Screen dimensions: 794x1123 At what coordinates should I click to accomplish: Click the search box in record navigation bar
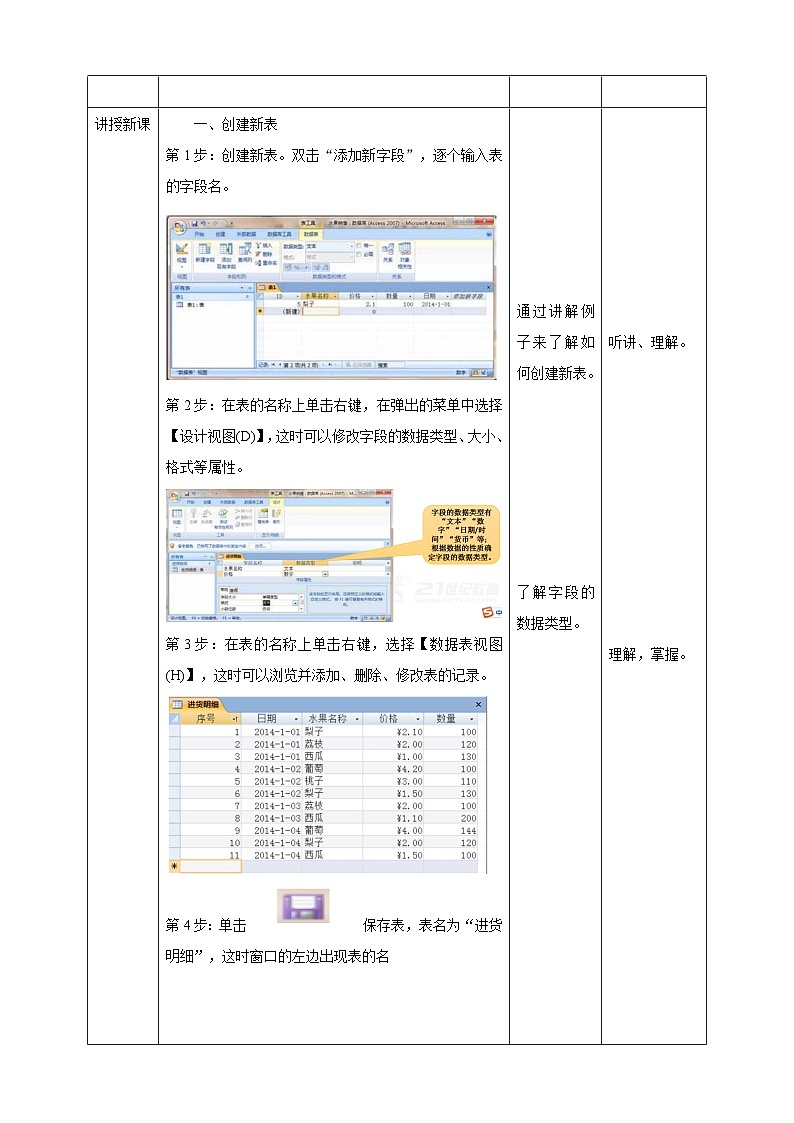click(391, 365)
